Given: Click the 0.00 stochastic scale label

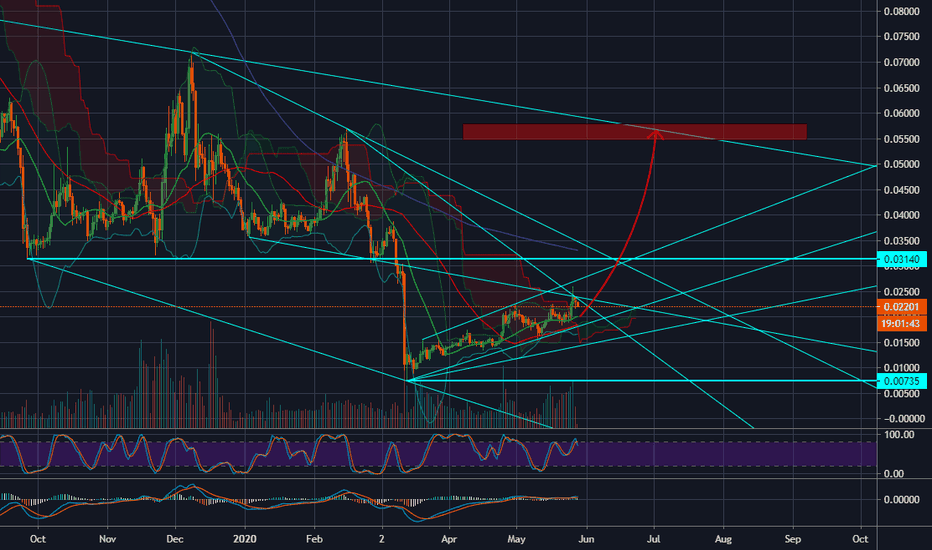Looking at the screenshot, I should (x=894, y=474).
